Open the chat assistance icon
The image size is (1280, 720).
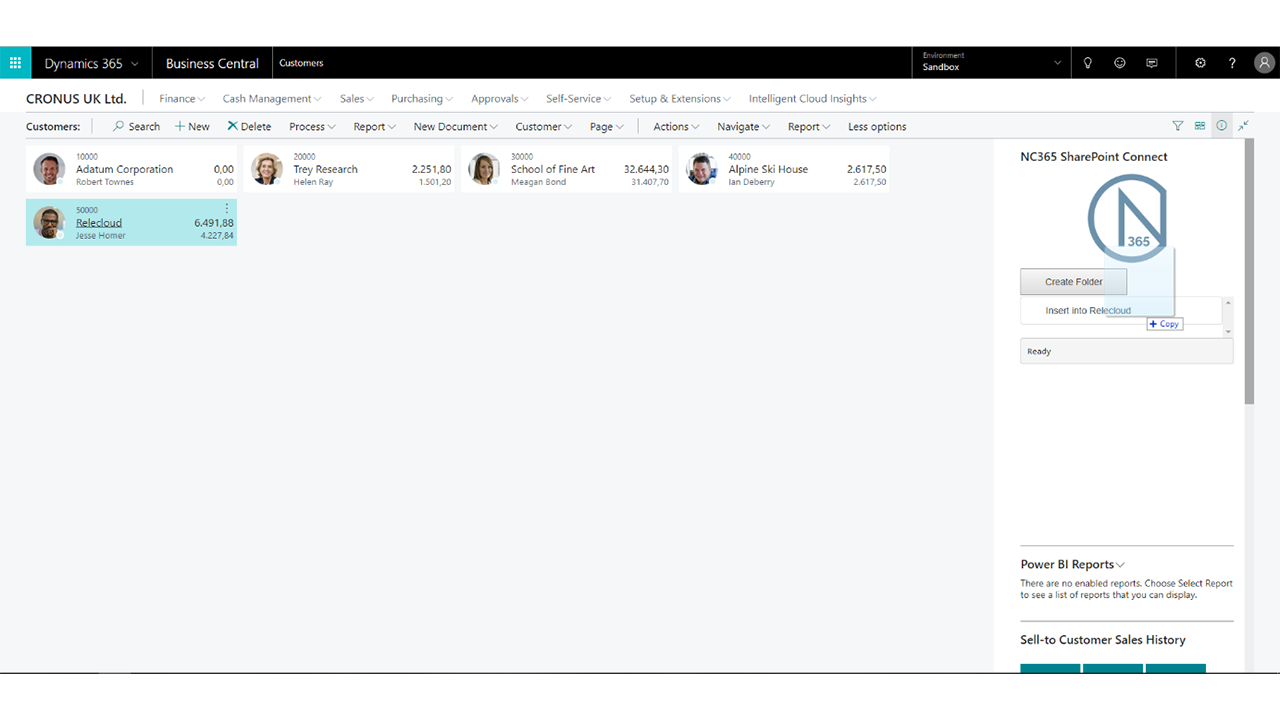click(x=1152, y=63)
